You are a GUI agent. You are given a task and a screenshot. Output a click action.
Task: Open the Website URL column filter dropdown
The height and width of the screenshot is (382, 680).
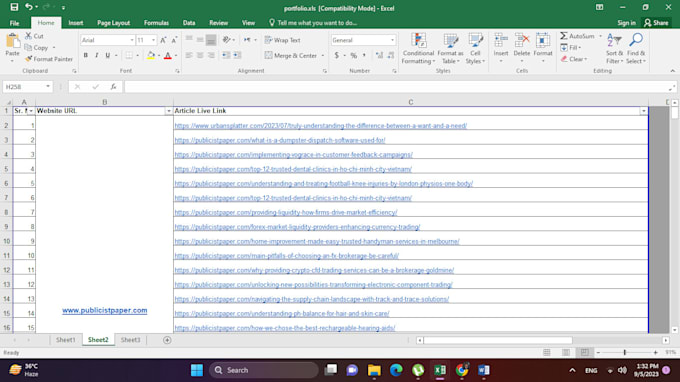169,111
